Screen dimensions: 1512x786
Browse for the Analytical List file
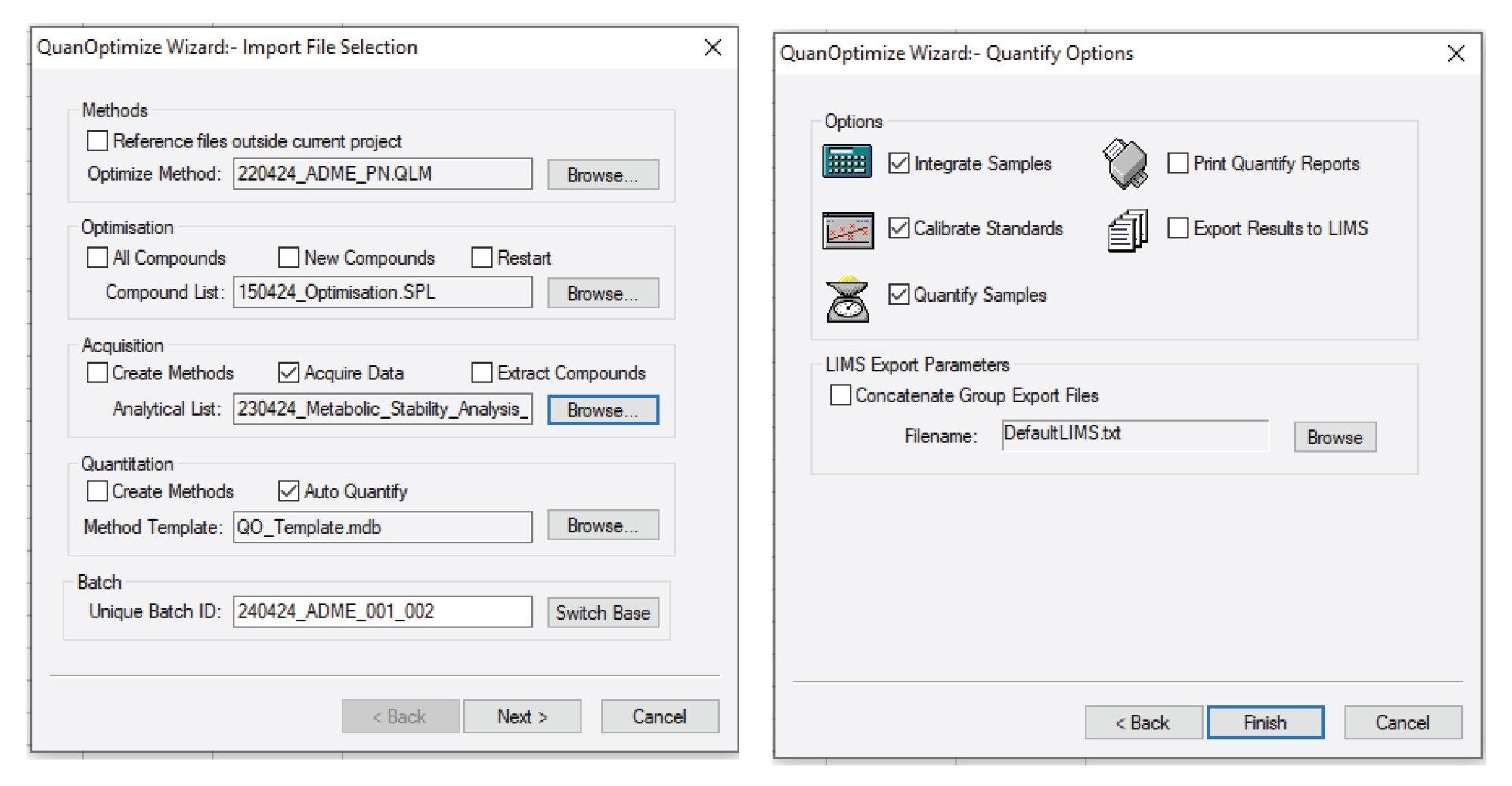click(603, 410)
